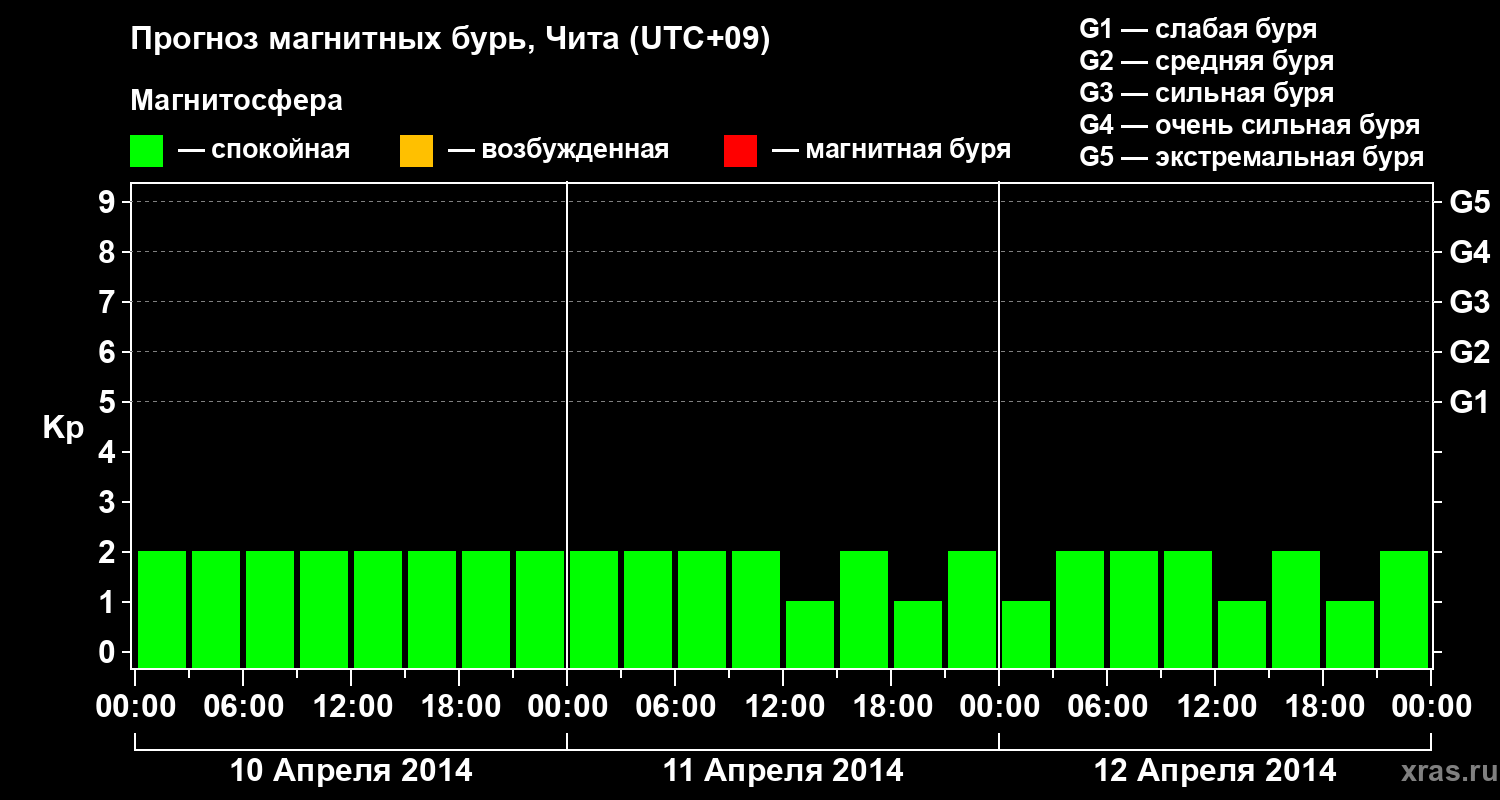1500x800 pixels.
Task: Click the orange 'возбужденная' legend swatch
Action: click(x=416, y=151)
